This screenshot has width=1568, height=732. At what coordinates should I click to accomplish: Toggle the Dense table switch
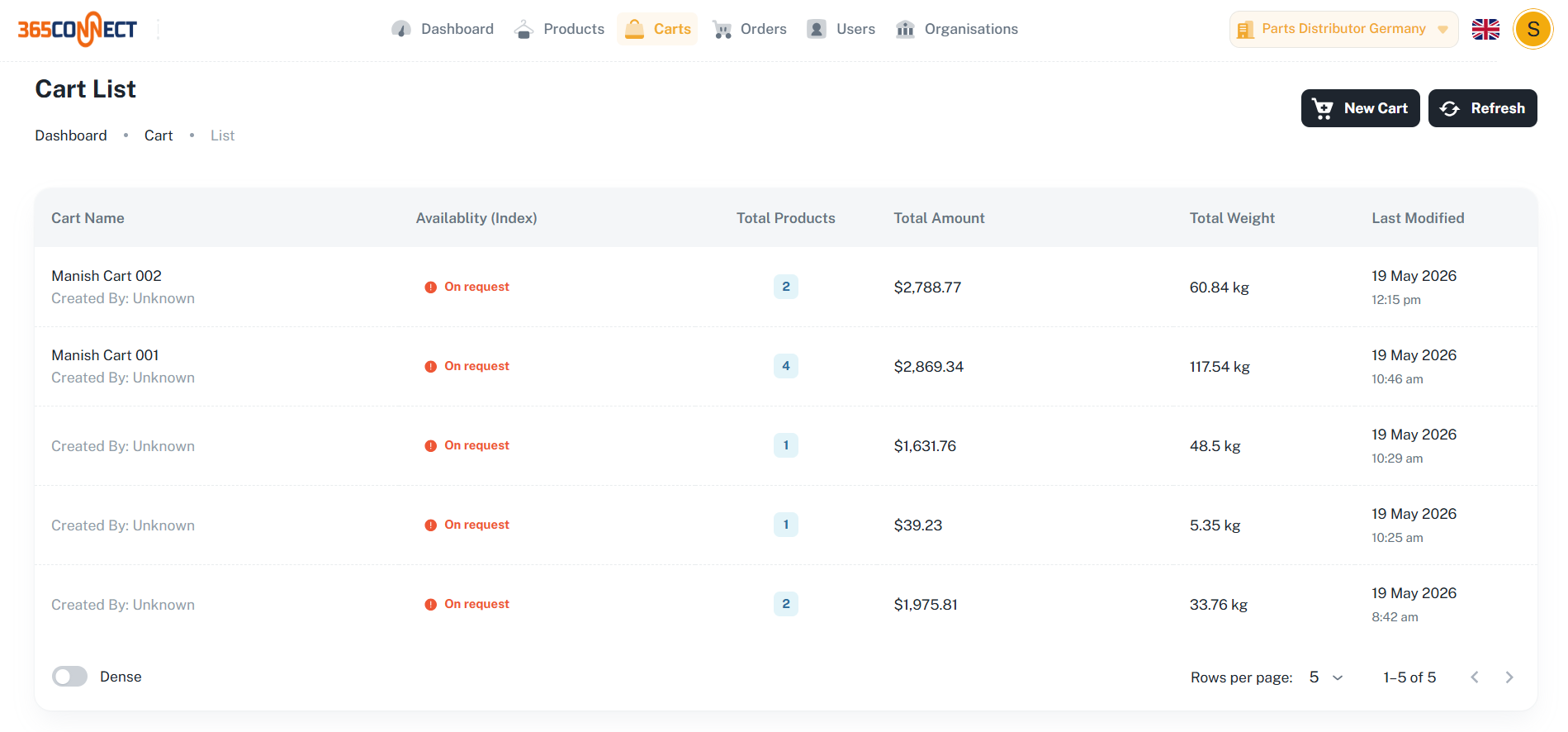(69, 677)
